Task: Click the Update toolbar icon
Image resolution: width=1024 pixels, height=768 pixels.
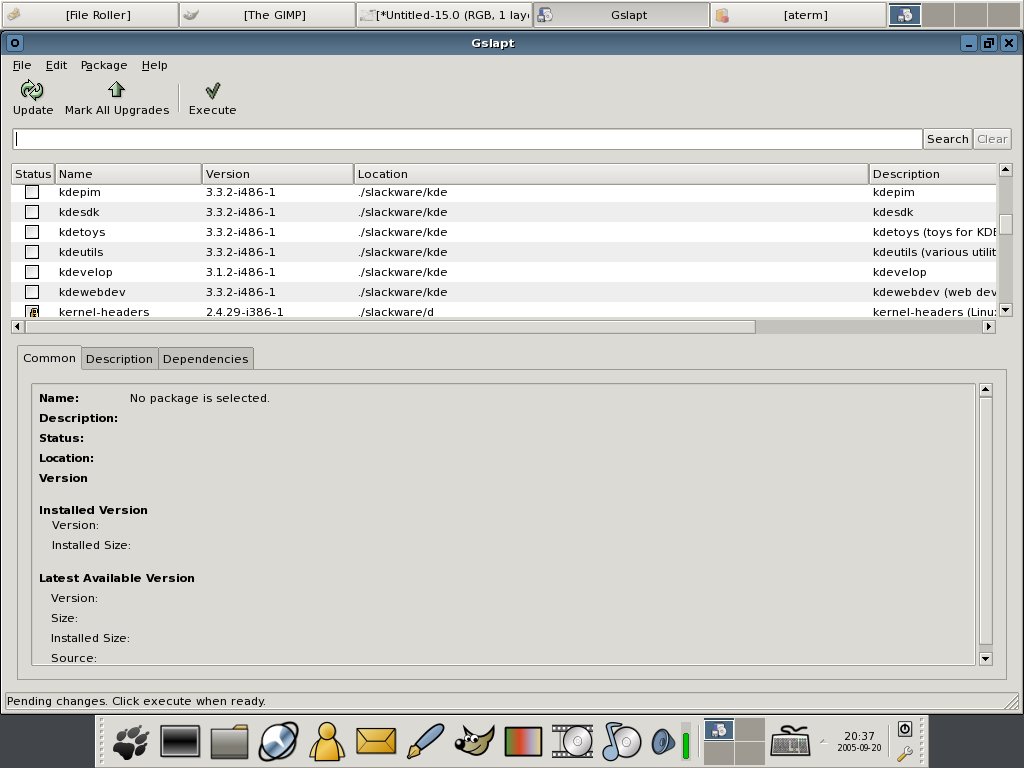Action: tap(31, 90)
